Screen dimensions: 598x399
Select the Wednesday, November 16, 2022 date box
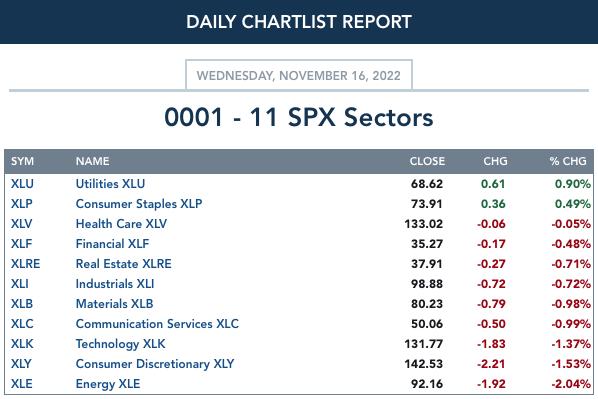pos(299,75)
